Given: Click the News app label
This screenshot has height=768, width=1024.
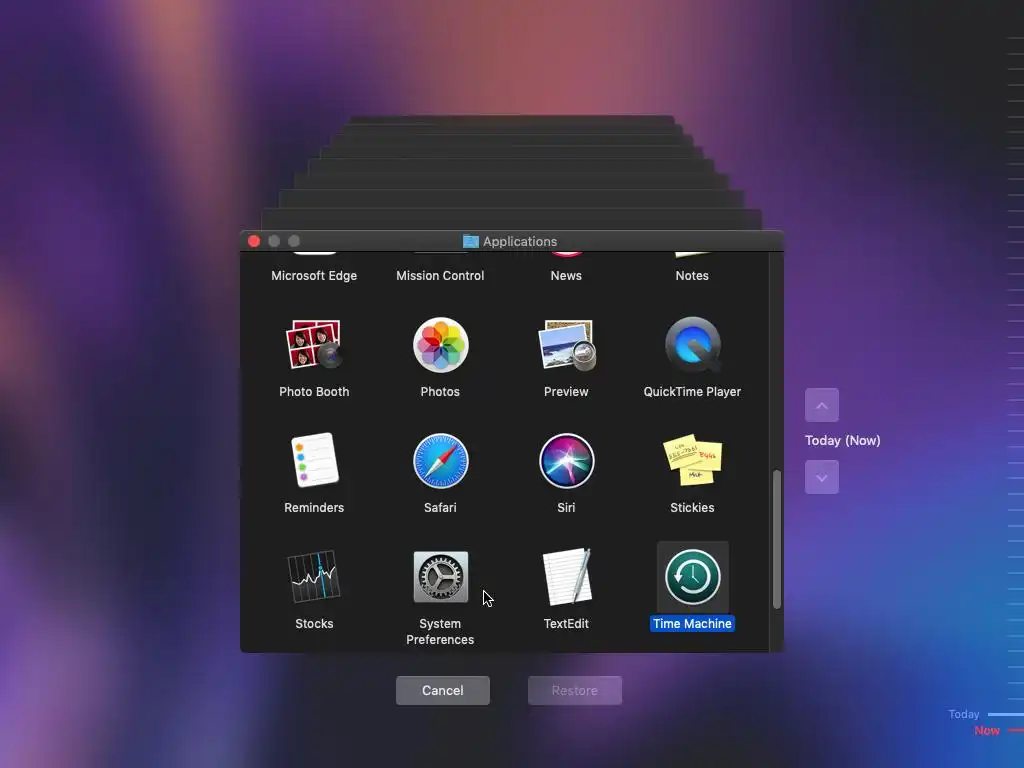Looking at the screenshot, I should pyautogui.click(x=566, y=276).
